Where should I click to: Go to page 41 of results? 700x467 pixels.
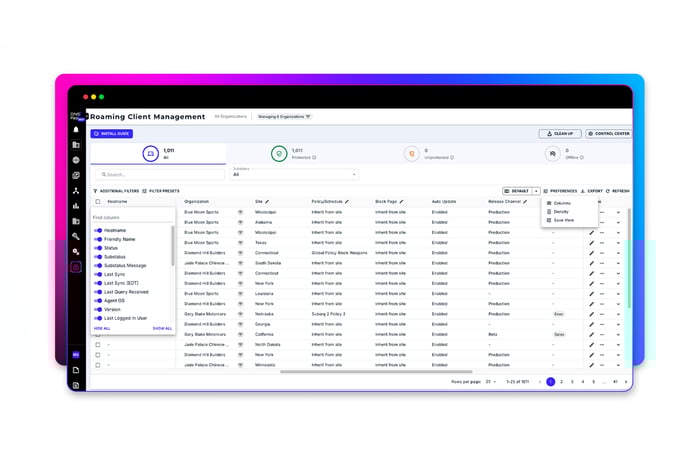pyautogui.click(x=615, y=382)
